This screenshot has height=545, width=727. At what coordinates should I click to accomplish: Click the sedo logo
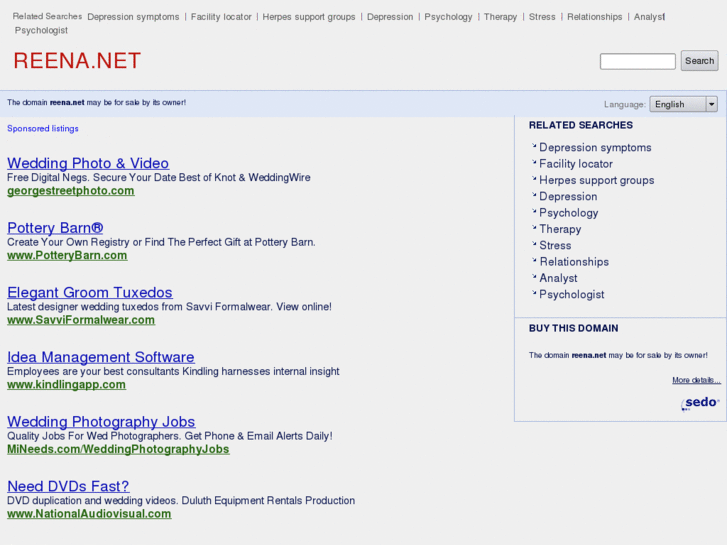pyautogui.click(x=700, y=402)
